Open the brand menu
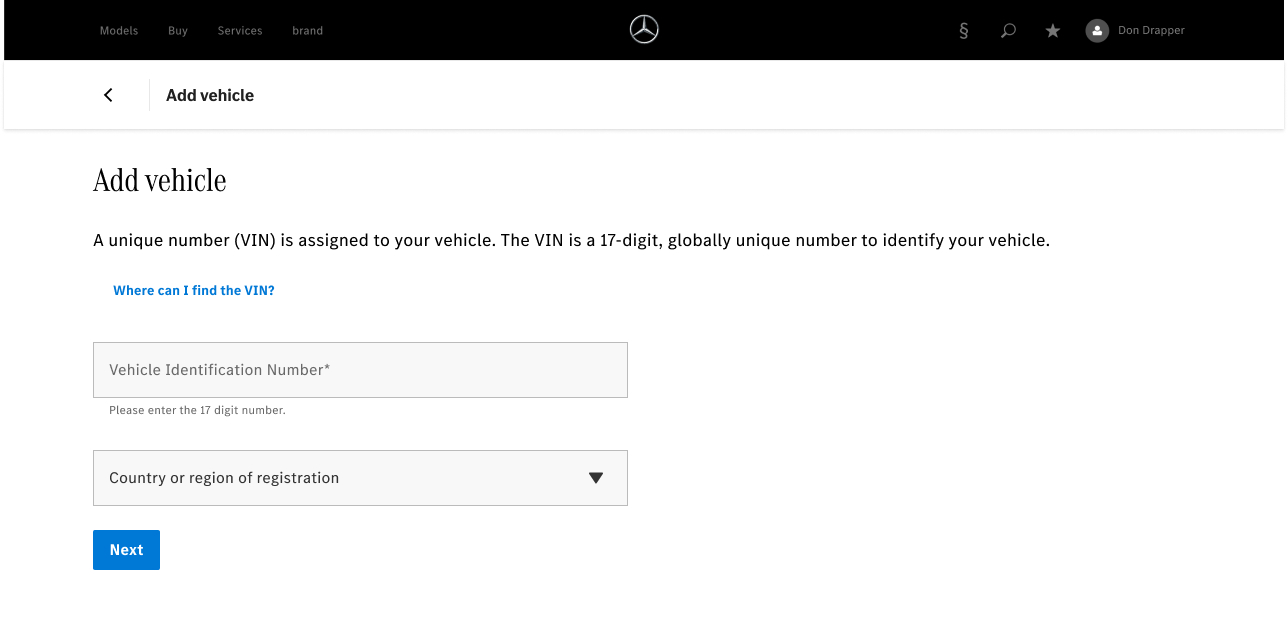The width and height of the screenshot is (1288, 626). point(307,31)
